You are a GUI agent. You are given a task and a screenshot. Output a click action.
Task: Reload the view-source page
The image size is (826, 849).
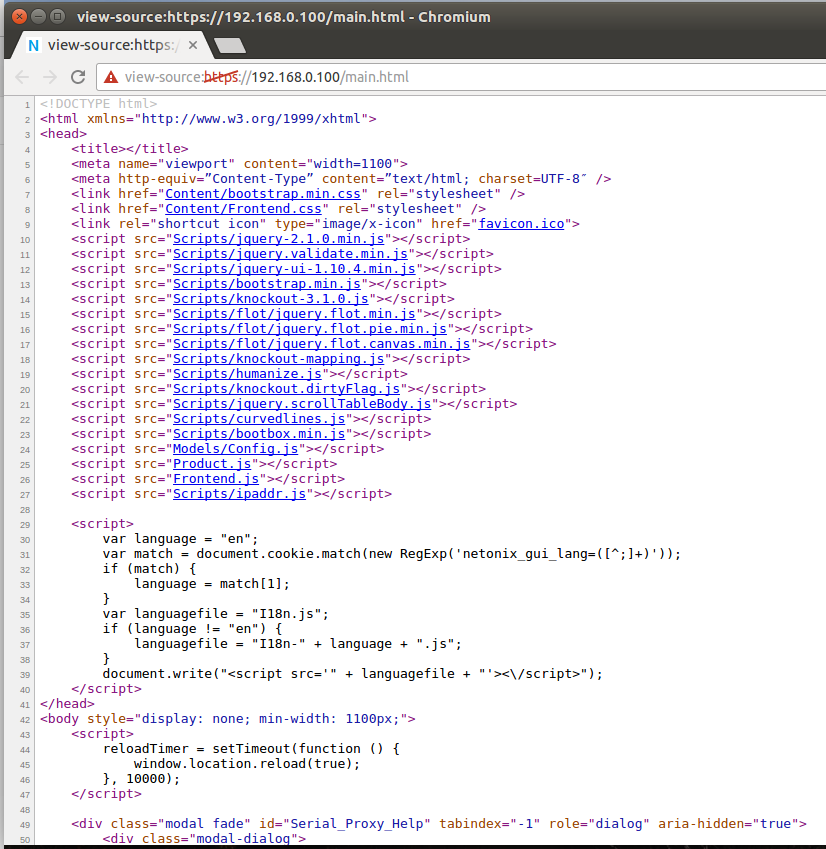(x=78, y=77)
